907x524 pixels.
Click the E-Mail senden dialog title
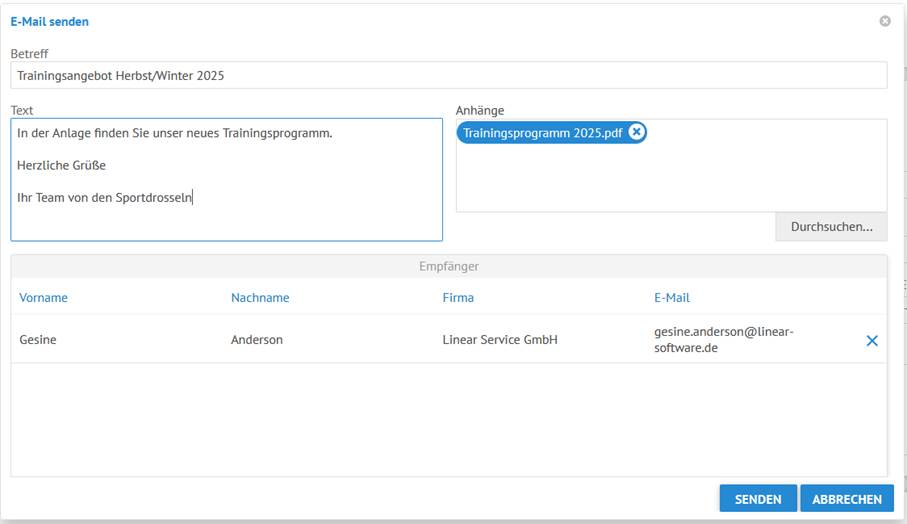49,21
